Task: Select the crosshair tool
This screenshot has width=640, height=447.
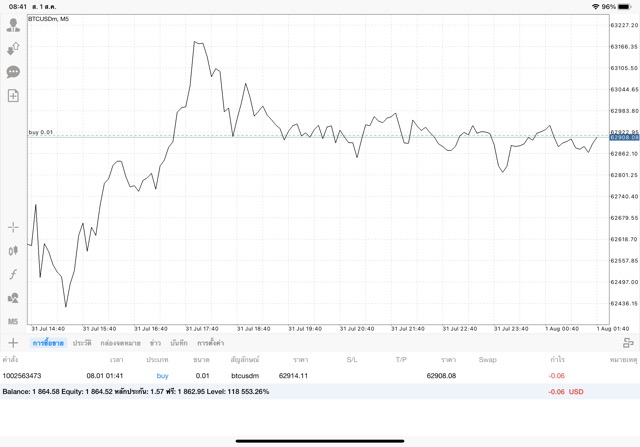Action: tap(13, 227)
